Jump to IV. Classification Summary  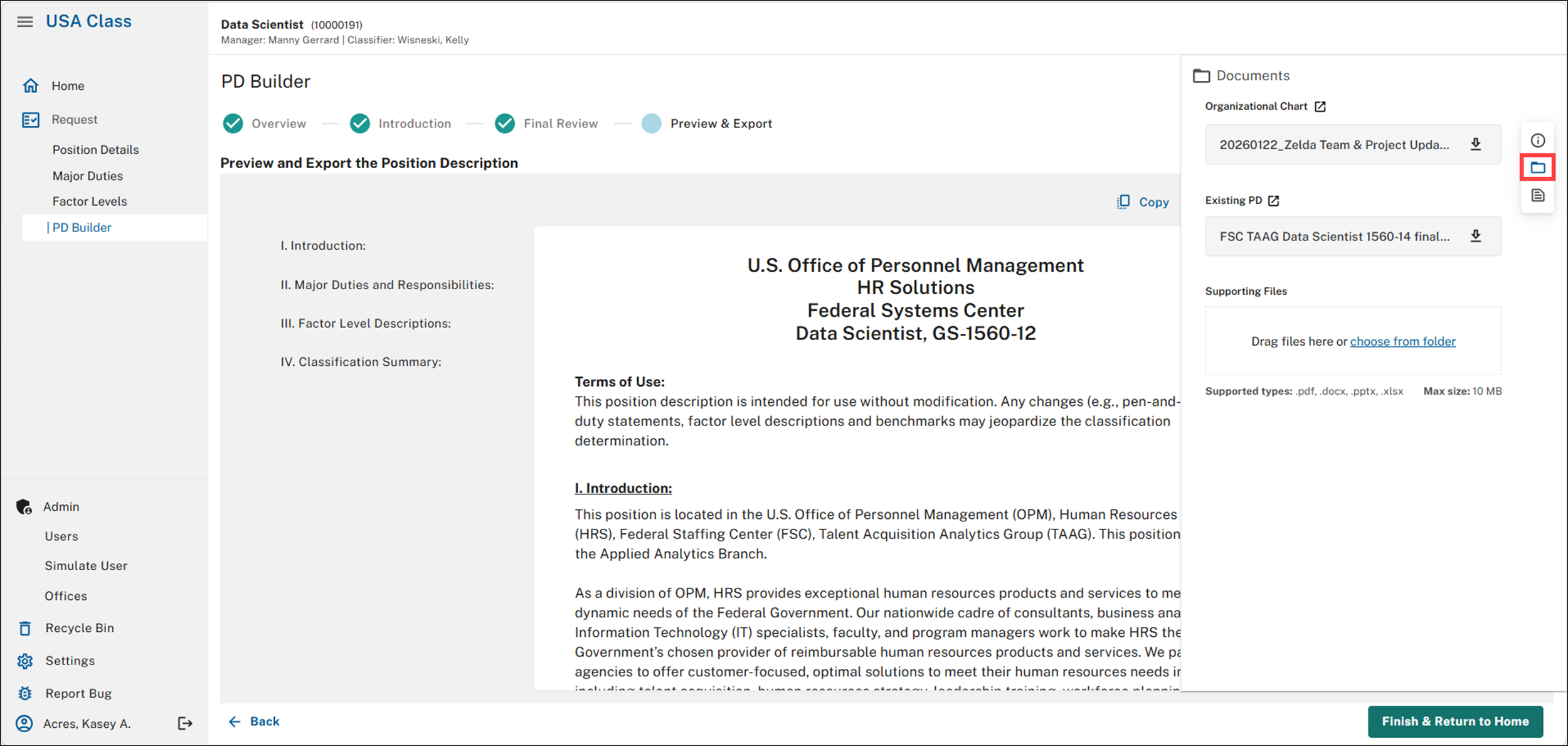point(361,362)
